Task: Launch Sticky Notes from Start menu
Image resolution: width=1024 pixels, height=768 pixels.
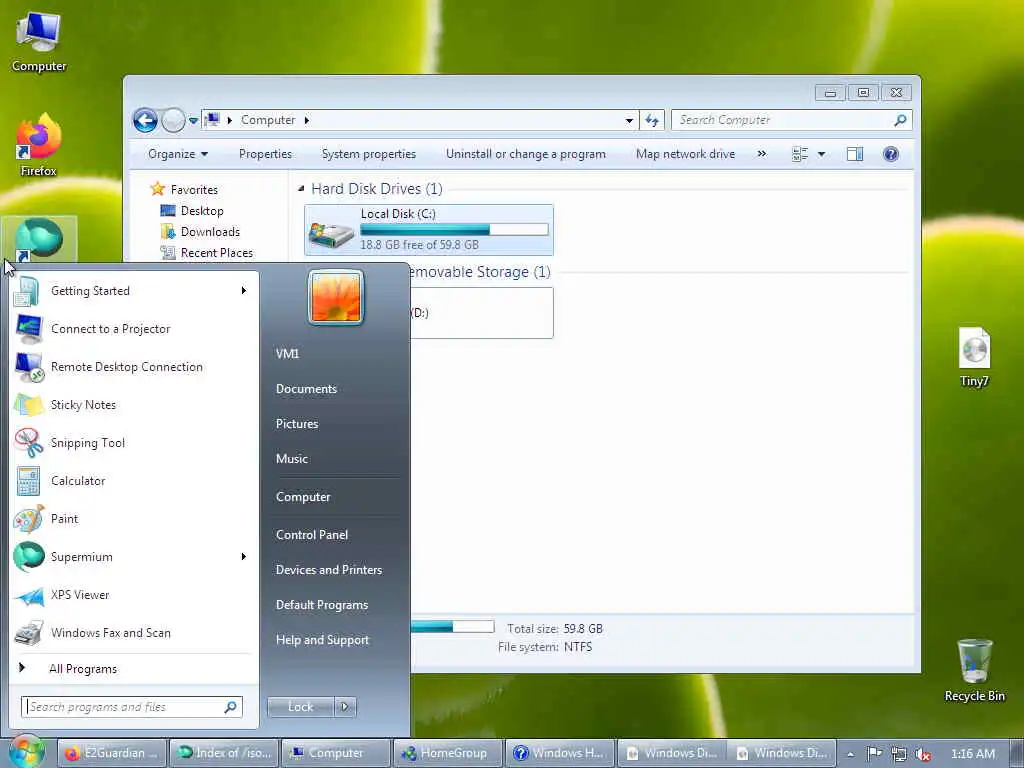Action: pyautogui.click(x=134, y=404)
